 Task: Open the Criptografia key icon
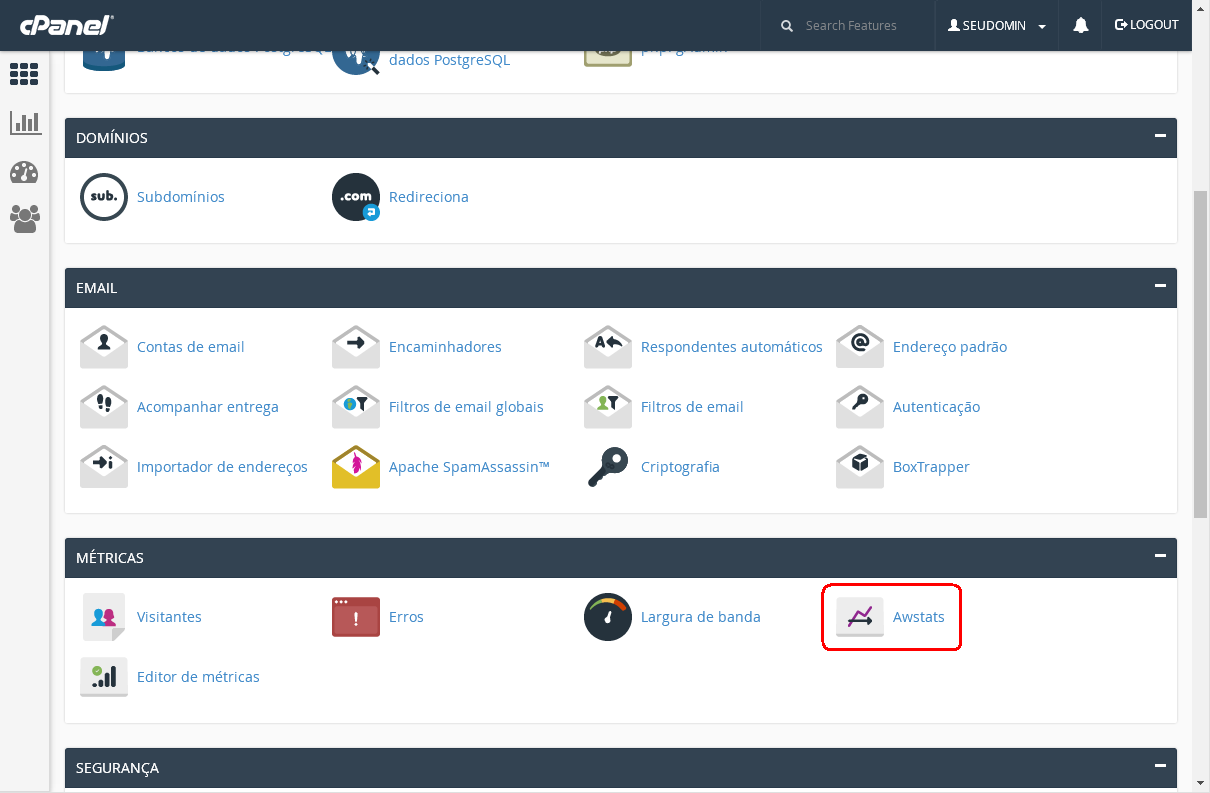[608, 467]
